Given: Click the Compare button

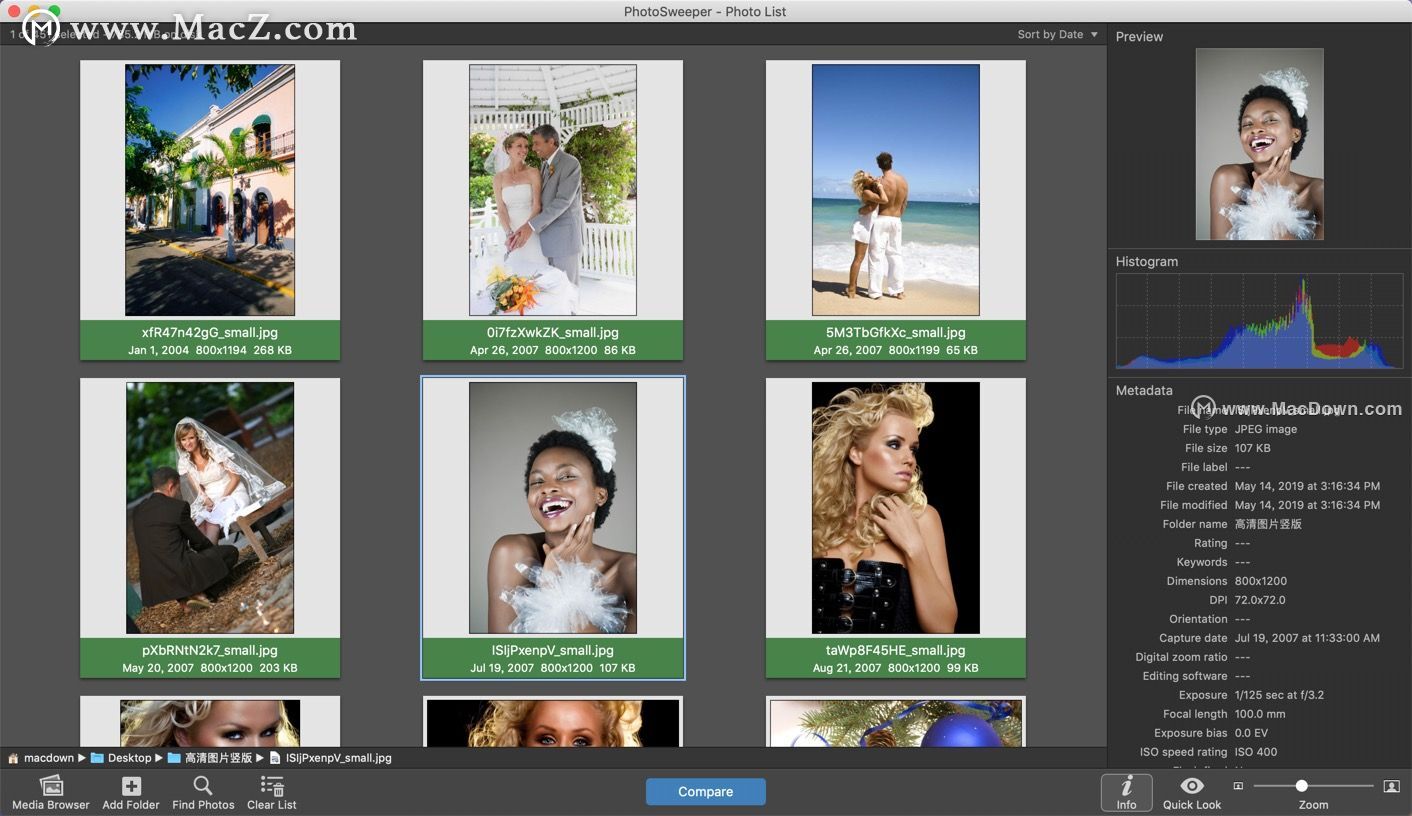Looking at the screenshot, I should [706, 792].
